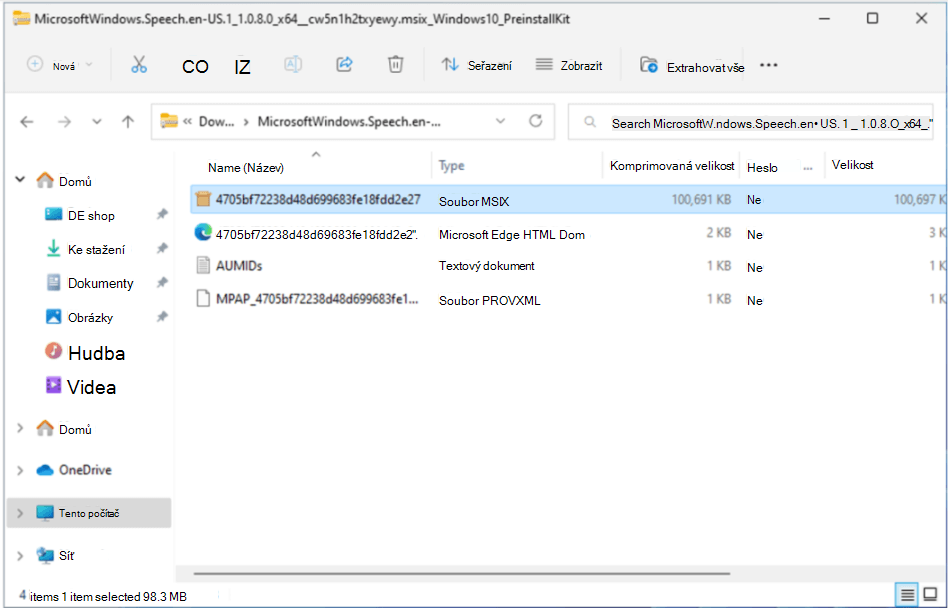Click Microsoft Edge HTML Dom type cell
Viewport: 948px width, 608px height.
point(511,234)
